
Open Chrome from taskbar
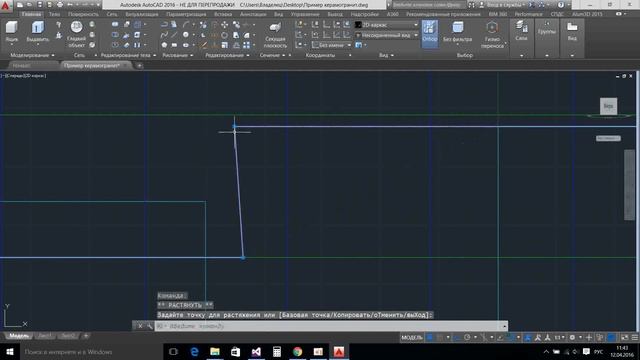tap(298, 352)
